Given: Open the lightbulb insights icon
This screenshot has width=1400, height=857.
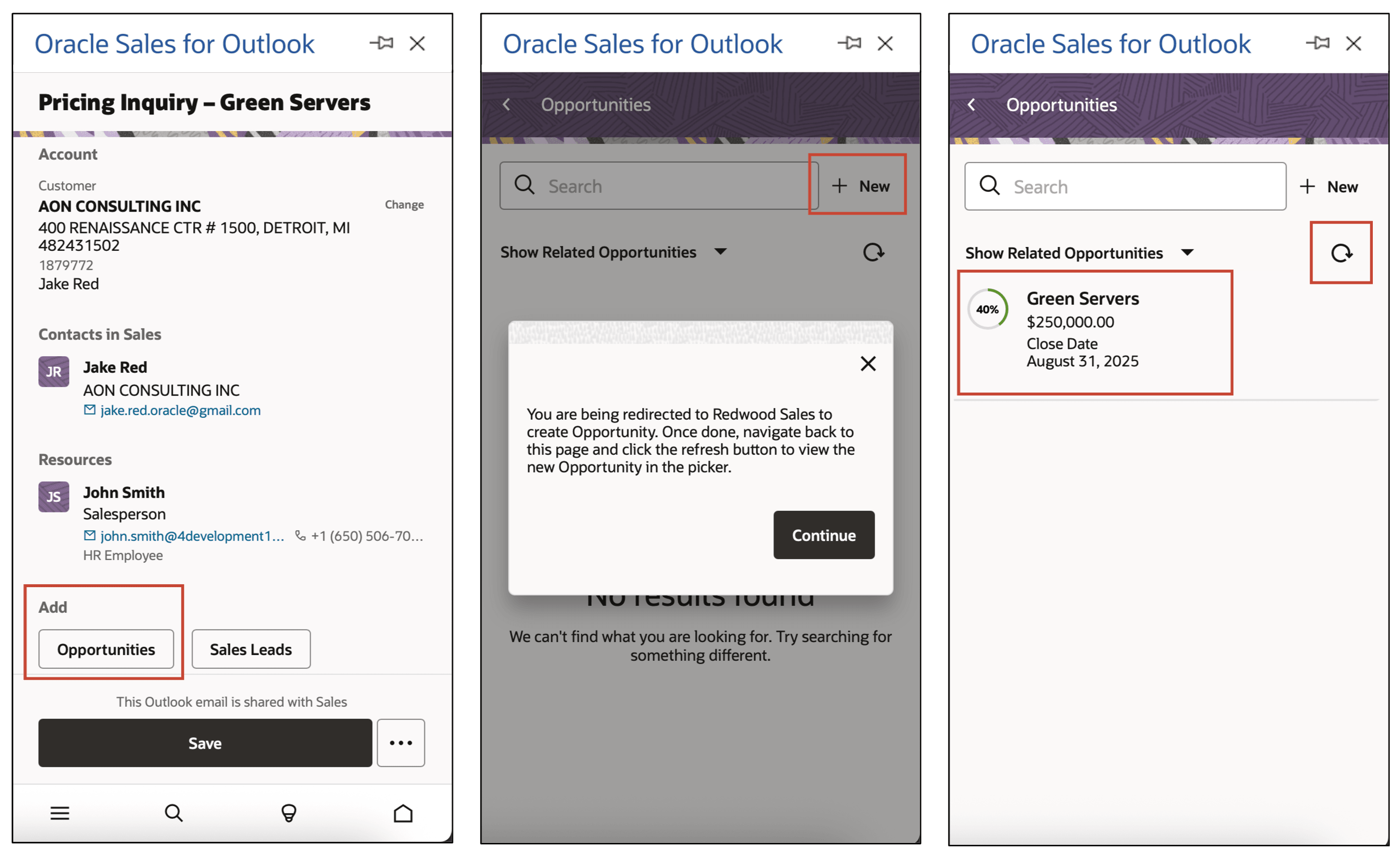Looking at the screenshot, I should tap(289, 813).
